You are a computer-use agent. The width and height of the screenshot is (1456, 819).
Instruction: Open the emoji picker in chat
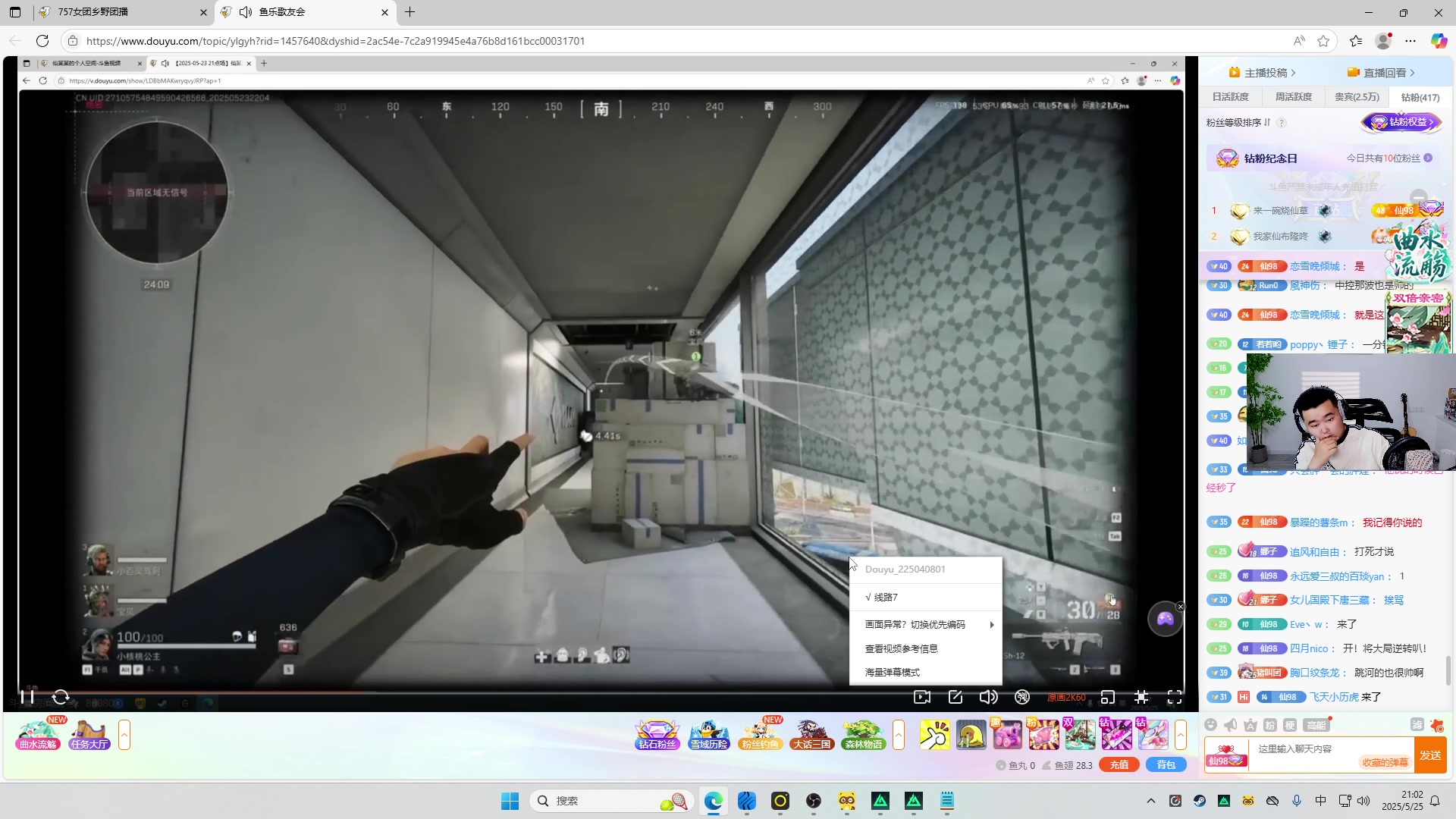[x=1211, y=725]
